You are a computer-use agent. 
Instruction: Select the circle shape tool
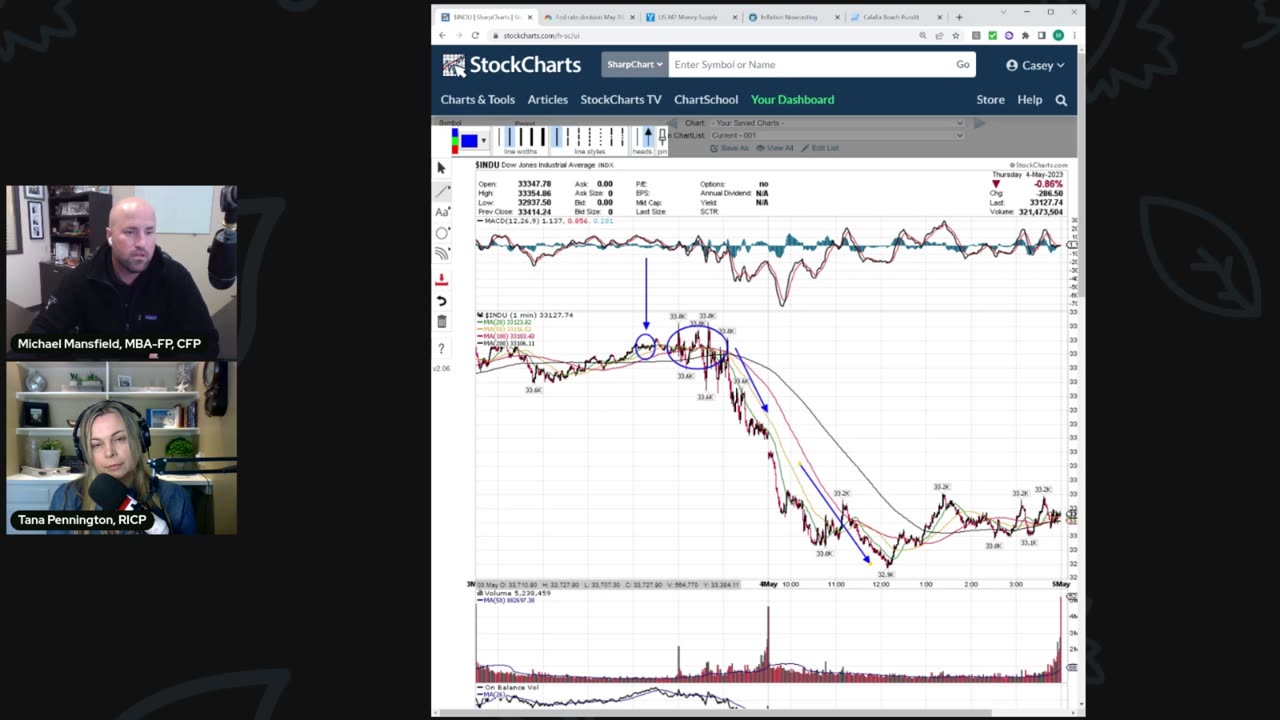(x=442, y=233)
